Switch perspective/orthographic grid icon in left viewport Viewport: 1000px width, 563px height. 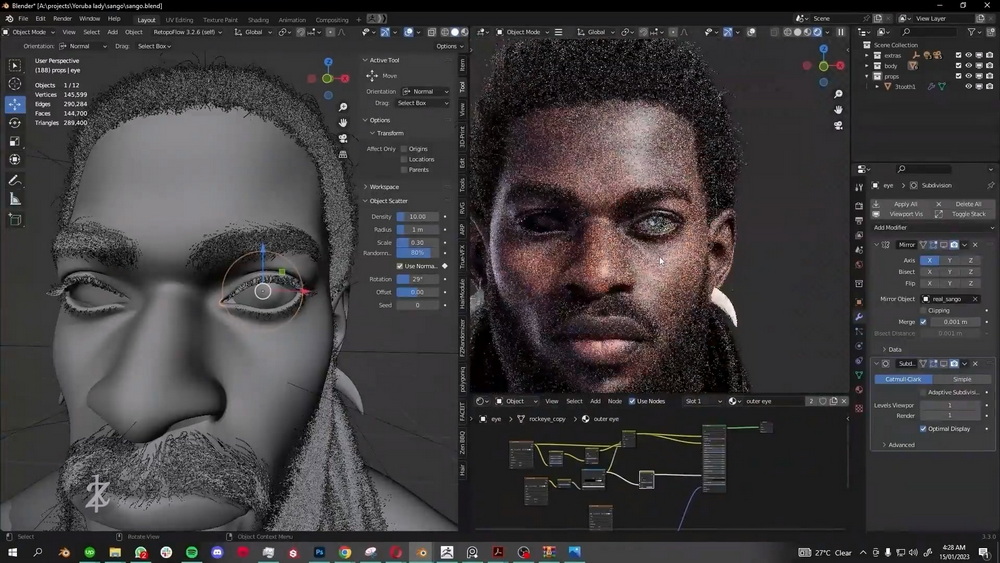tap(343, 154)
